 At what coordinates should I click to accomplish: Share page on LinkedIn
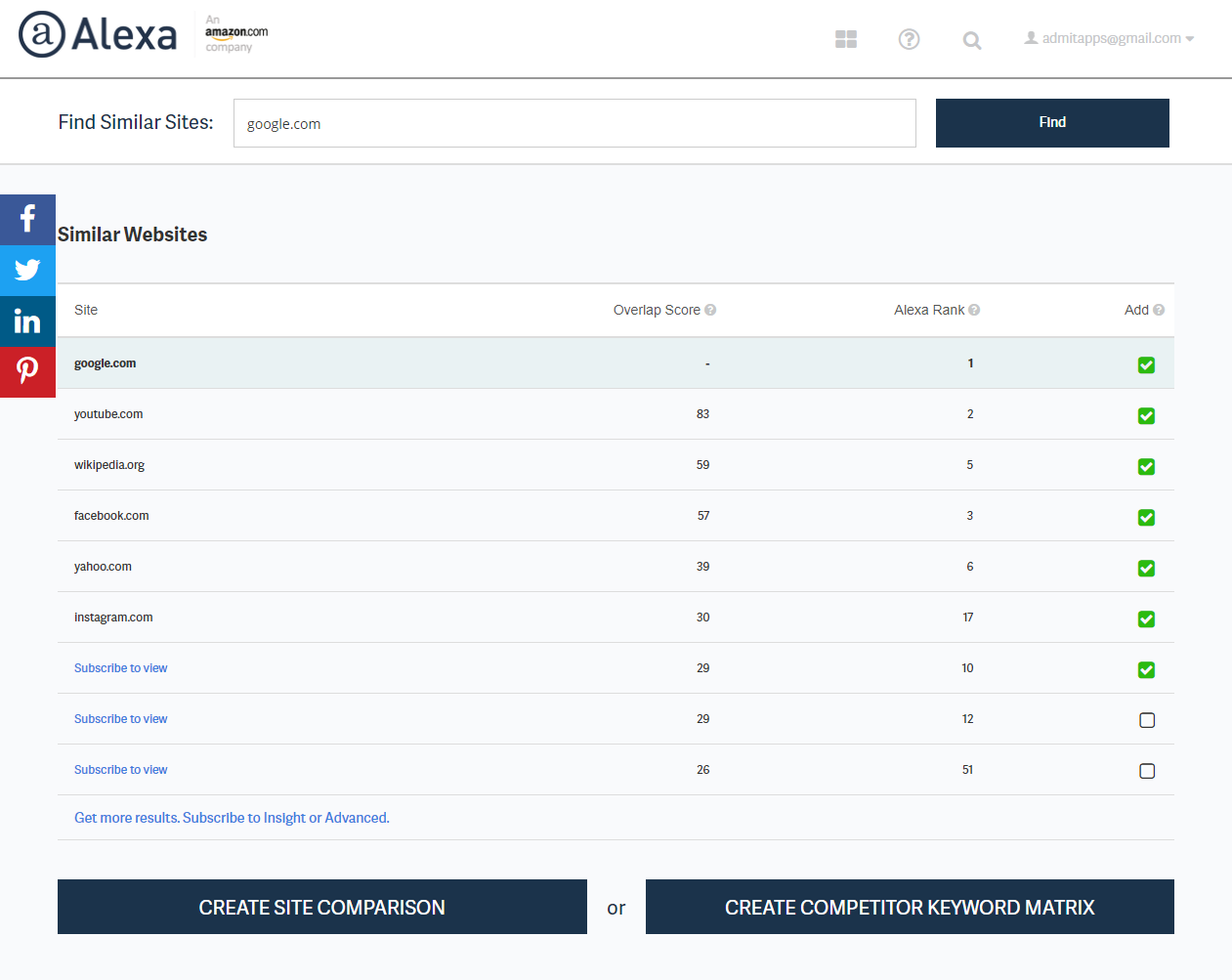coord(27,321)
